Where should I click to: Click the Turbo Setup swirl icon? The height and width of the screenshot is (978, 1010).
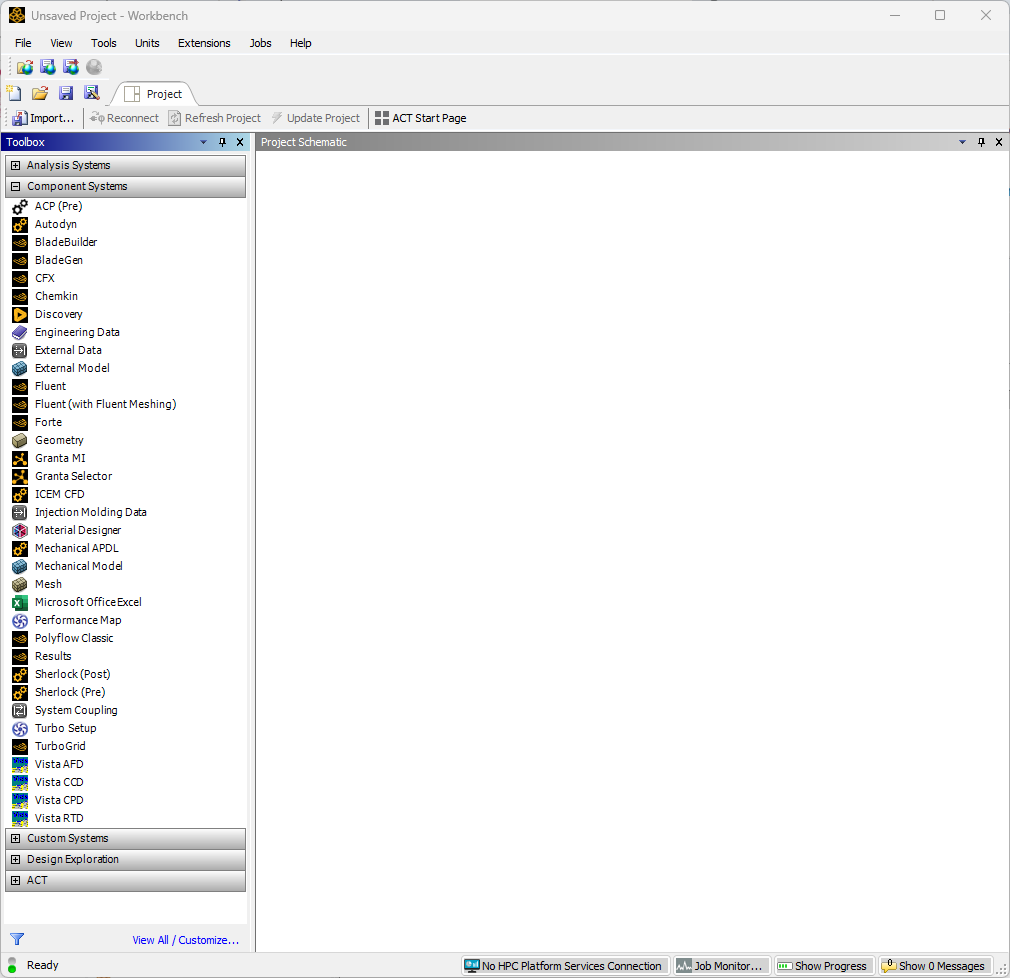coord(20,729)
